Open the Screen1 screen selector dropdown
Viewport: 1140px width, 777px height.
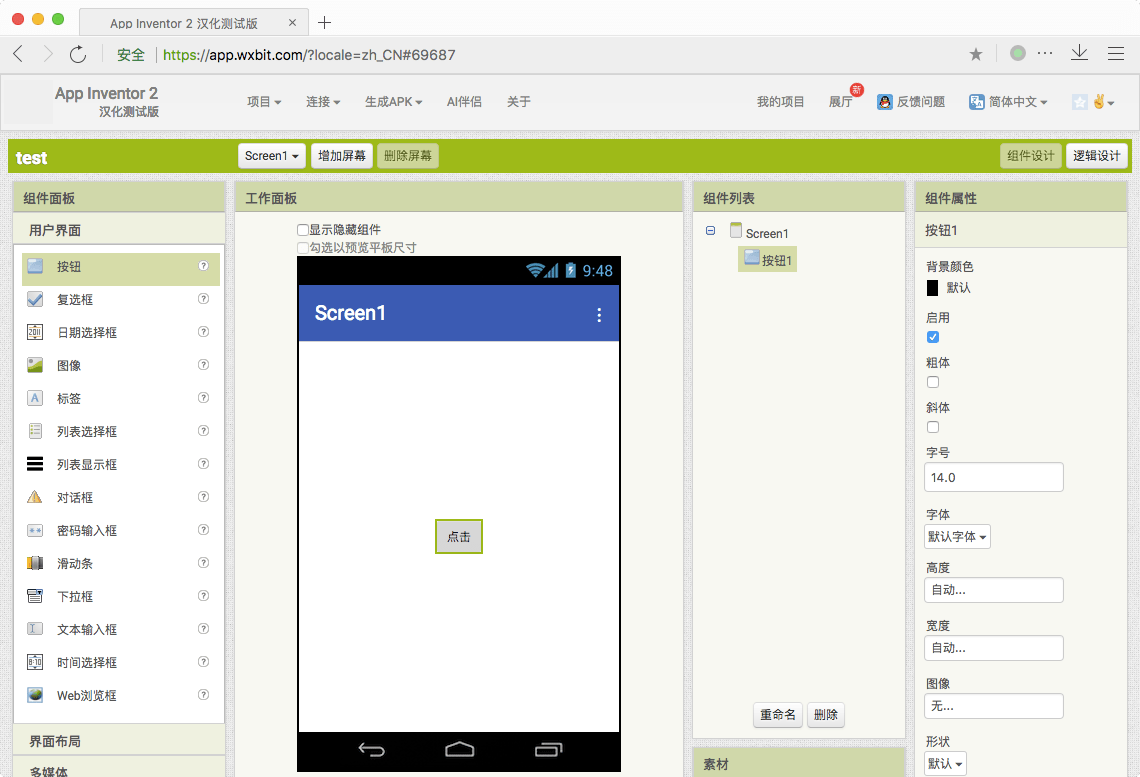[x=272, y=156]
